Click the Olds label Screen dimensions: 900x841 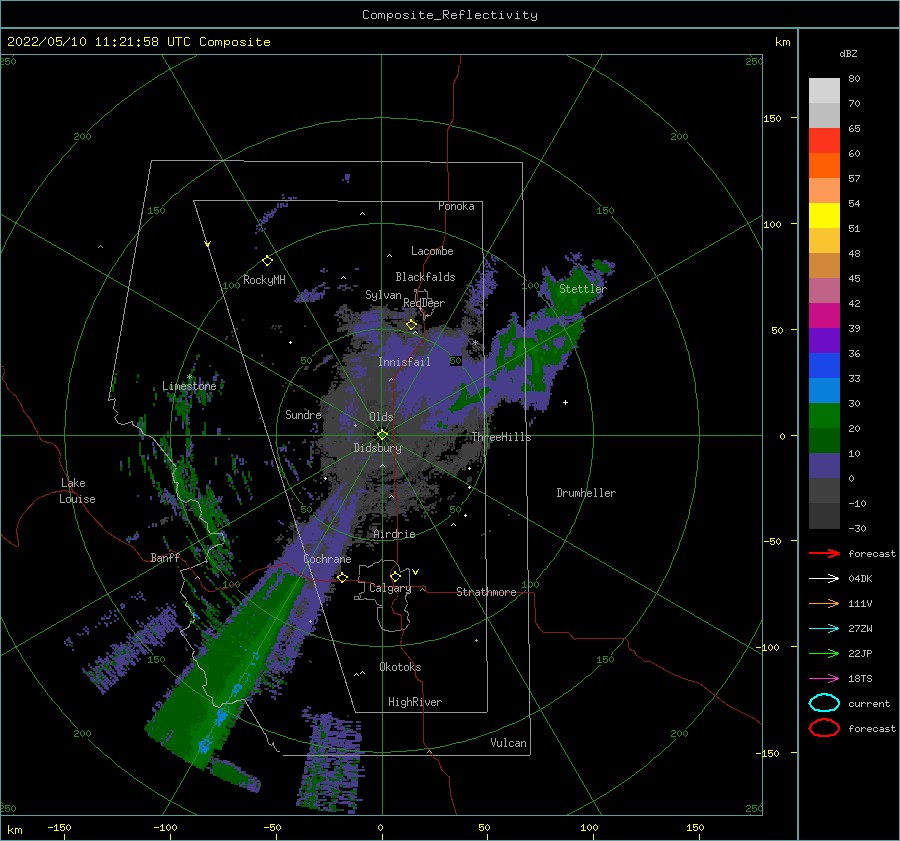(x=381, y=417)
